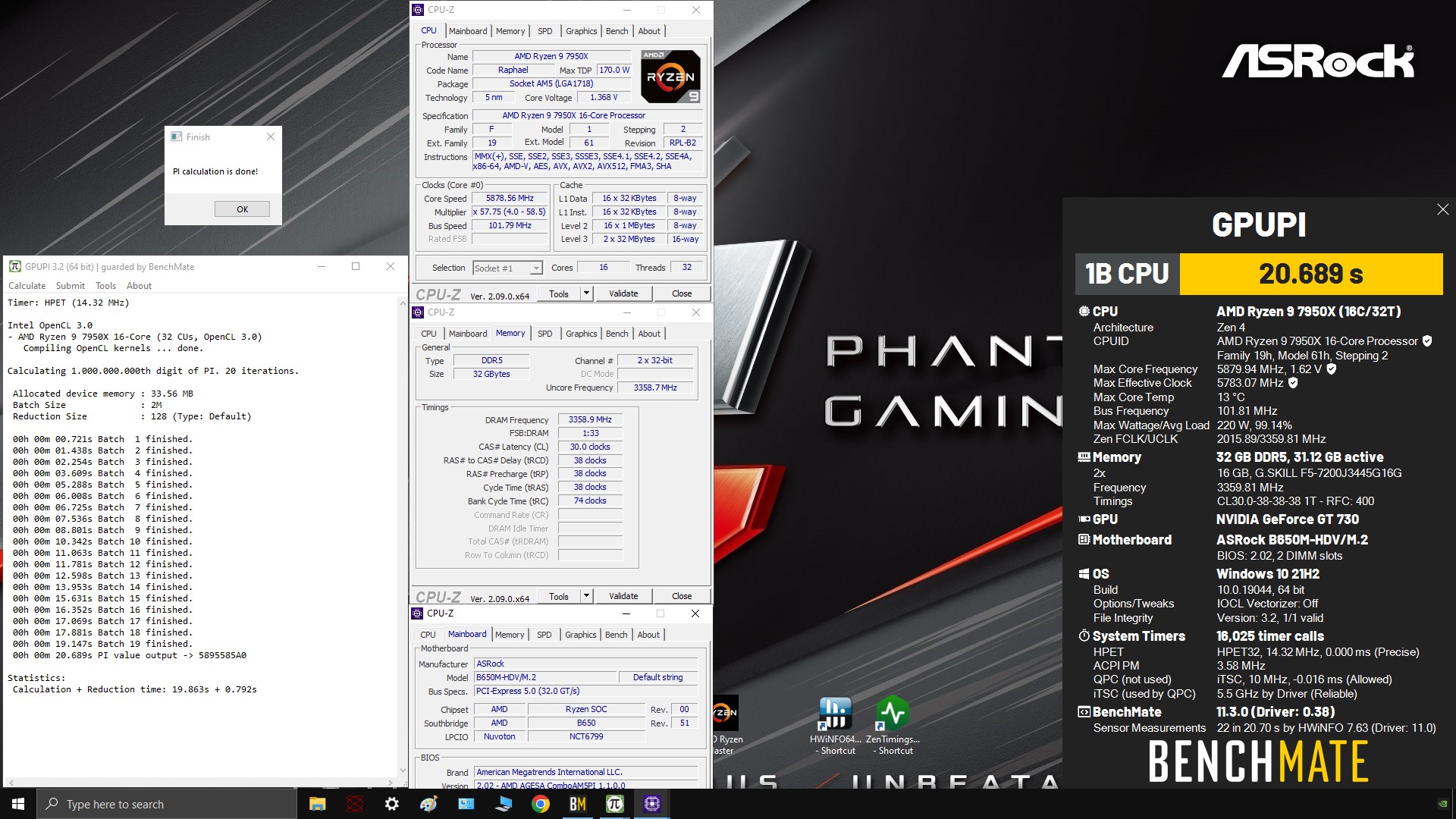The width and height of the screenshot is (1456, 819).
Task: Click the 'PI calculation is done!' message
Action: pyautogui.click(x=215, y=171)
